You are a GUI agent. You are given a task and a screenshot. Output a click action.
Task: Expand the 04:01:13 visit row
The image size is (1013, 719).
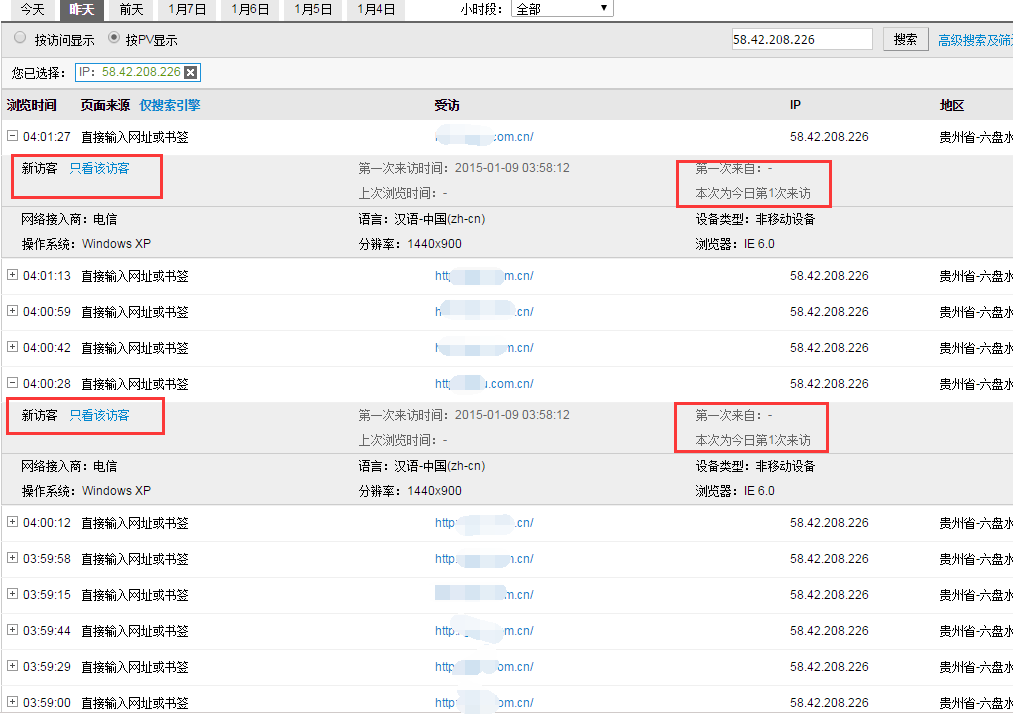click(12, 275)
